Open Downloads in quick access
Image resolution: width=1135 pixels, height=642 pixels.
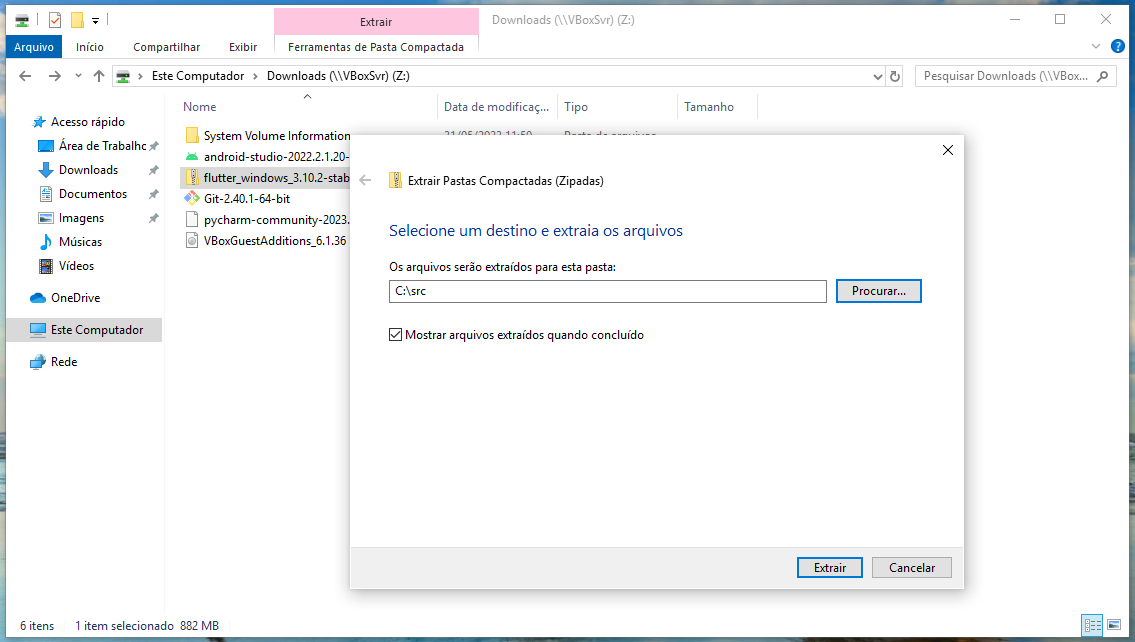point(88,169)
